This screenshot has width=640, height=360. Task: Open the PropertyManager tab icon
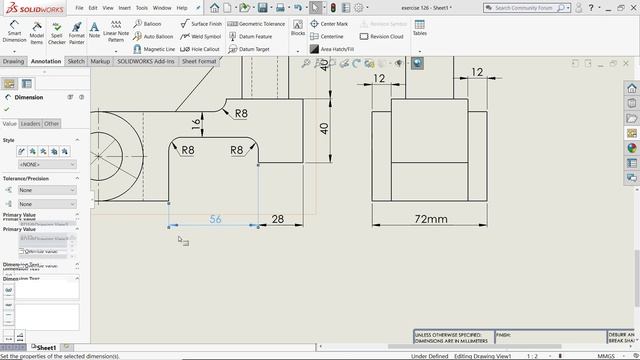[27, 84]
